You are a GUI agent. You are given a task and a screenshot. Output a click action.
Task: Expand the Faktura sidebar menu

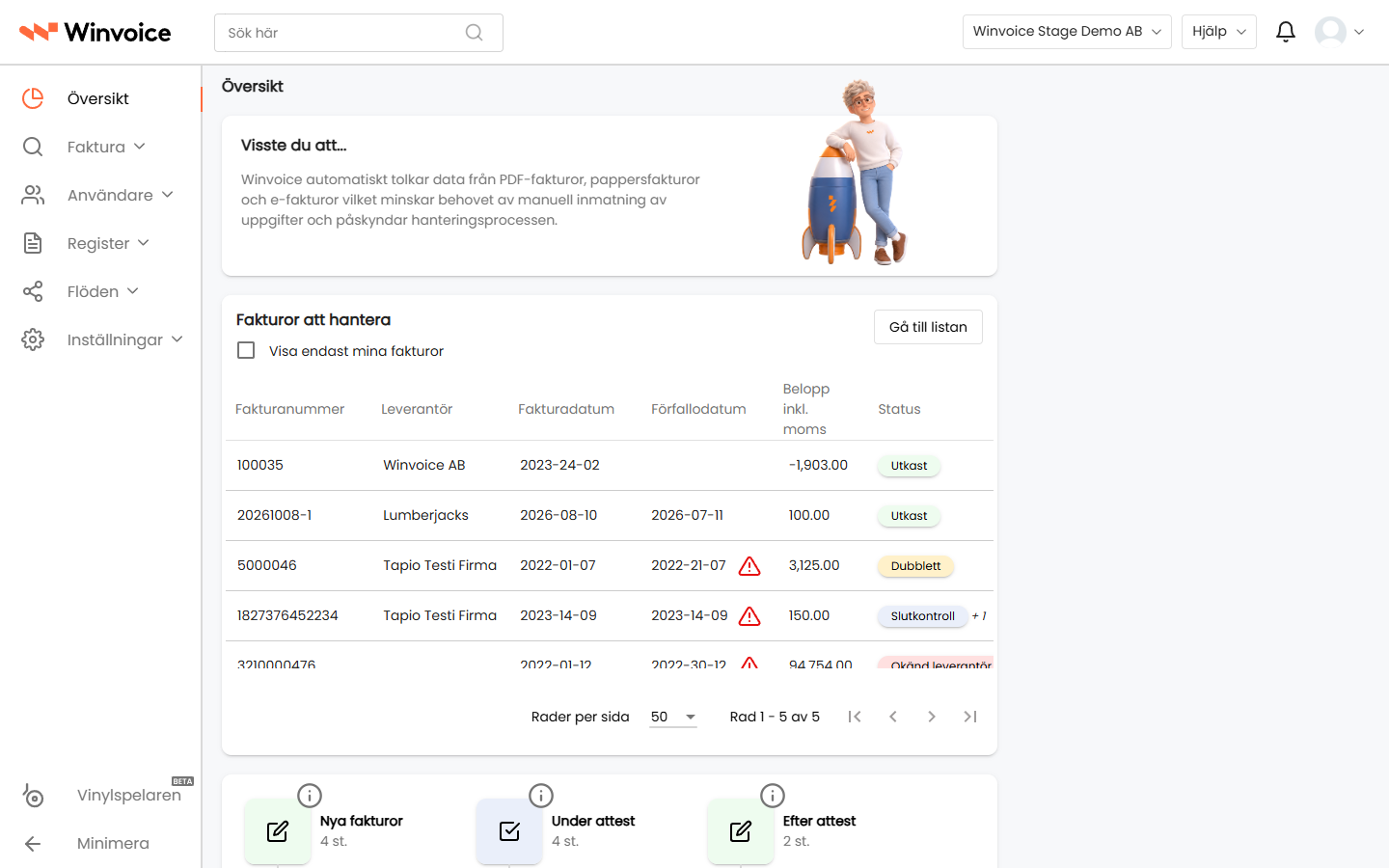106,147
